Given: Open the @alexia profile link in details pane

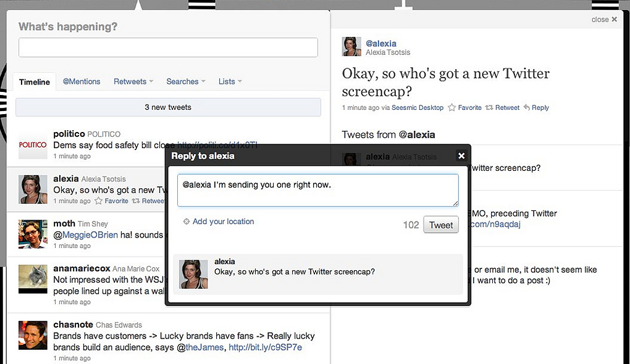Looking at the screenshot, I should 381,43.
